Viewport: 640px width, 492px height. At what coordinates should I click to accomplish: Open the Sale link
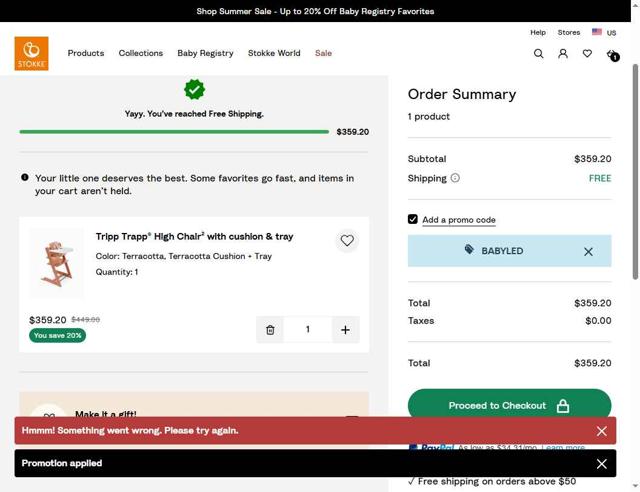pos(323,53)
